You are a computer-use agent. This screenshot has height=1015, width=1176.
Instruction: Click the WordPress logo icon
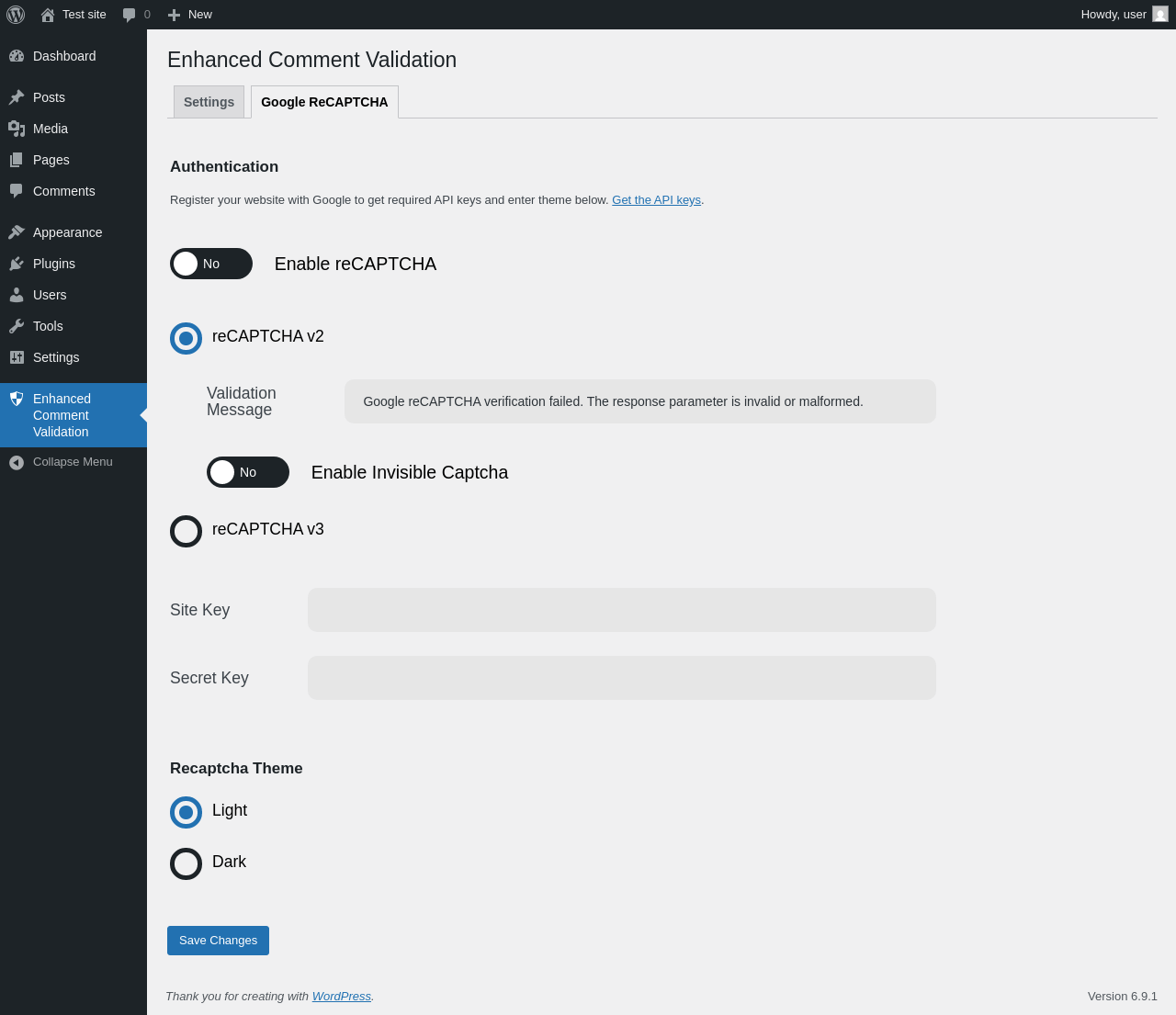point(16,15)
